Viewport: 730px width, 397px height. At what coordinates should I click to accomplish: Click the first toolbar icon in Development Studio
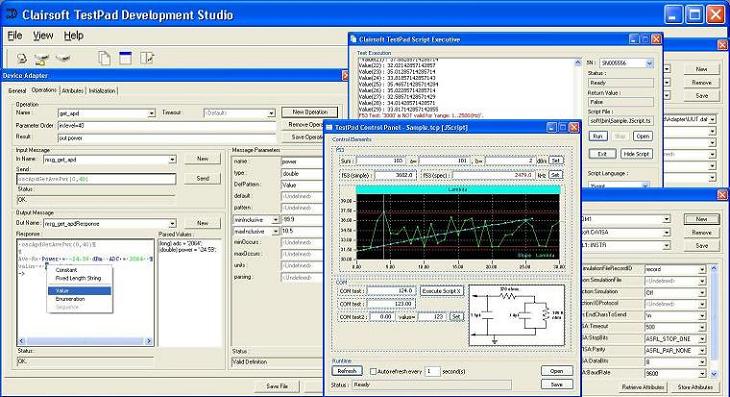click(21, 59)
